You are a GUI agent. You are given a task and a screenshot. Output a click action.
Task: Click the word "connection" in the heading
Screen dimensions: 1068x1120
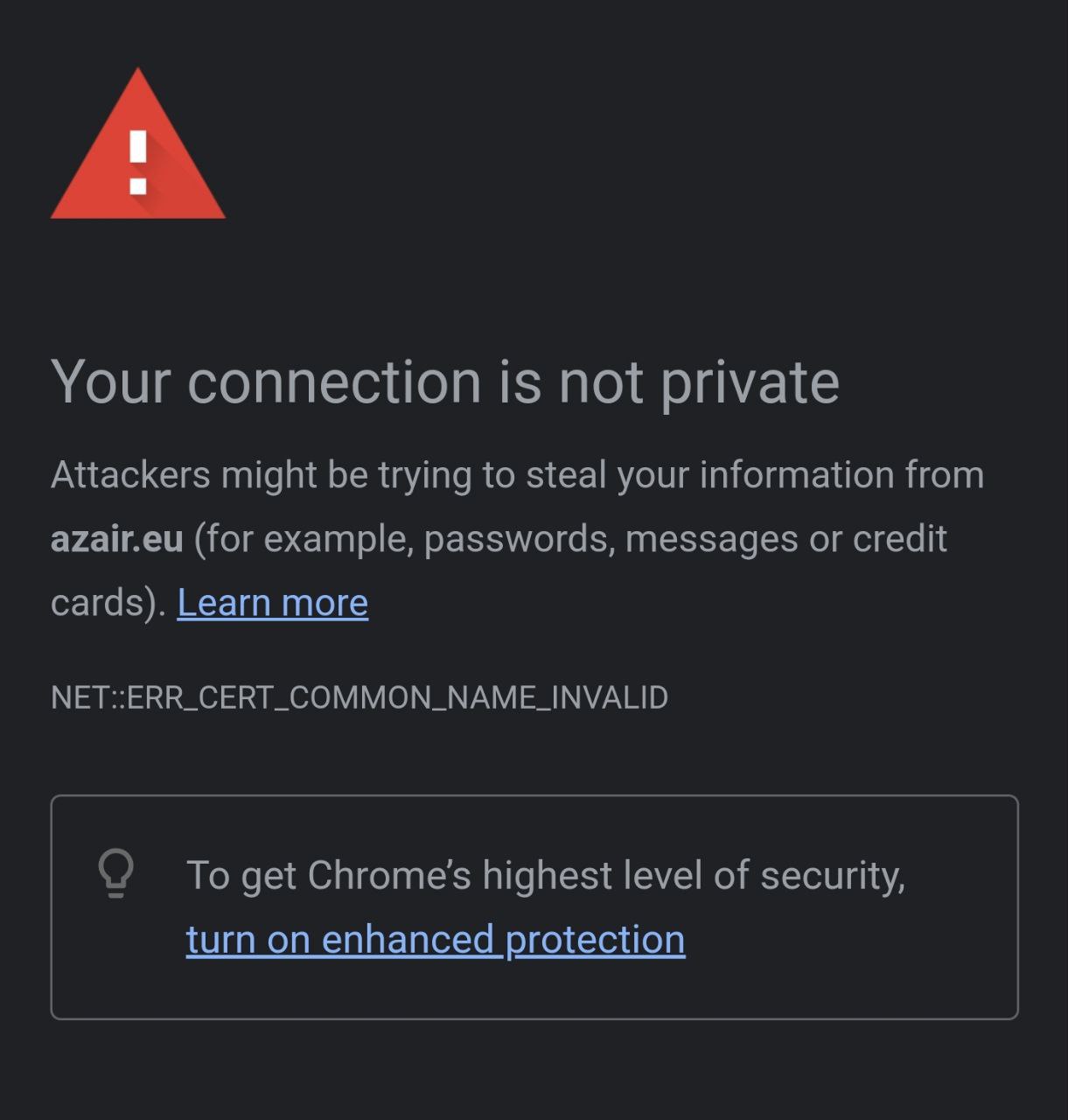[334, 381]
